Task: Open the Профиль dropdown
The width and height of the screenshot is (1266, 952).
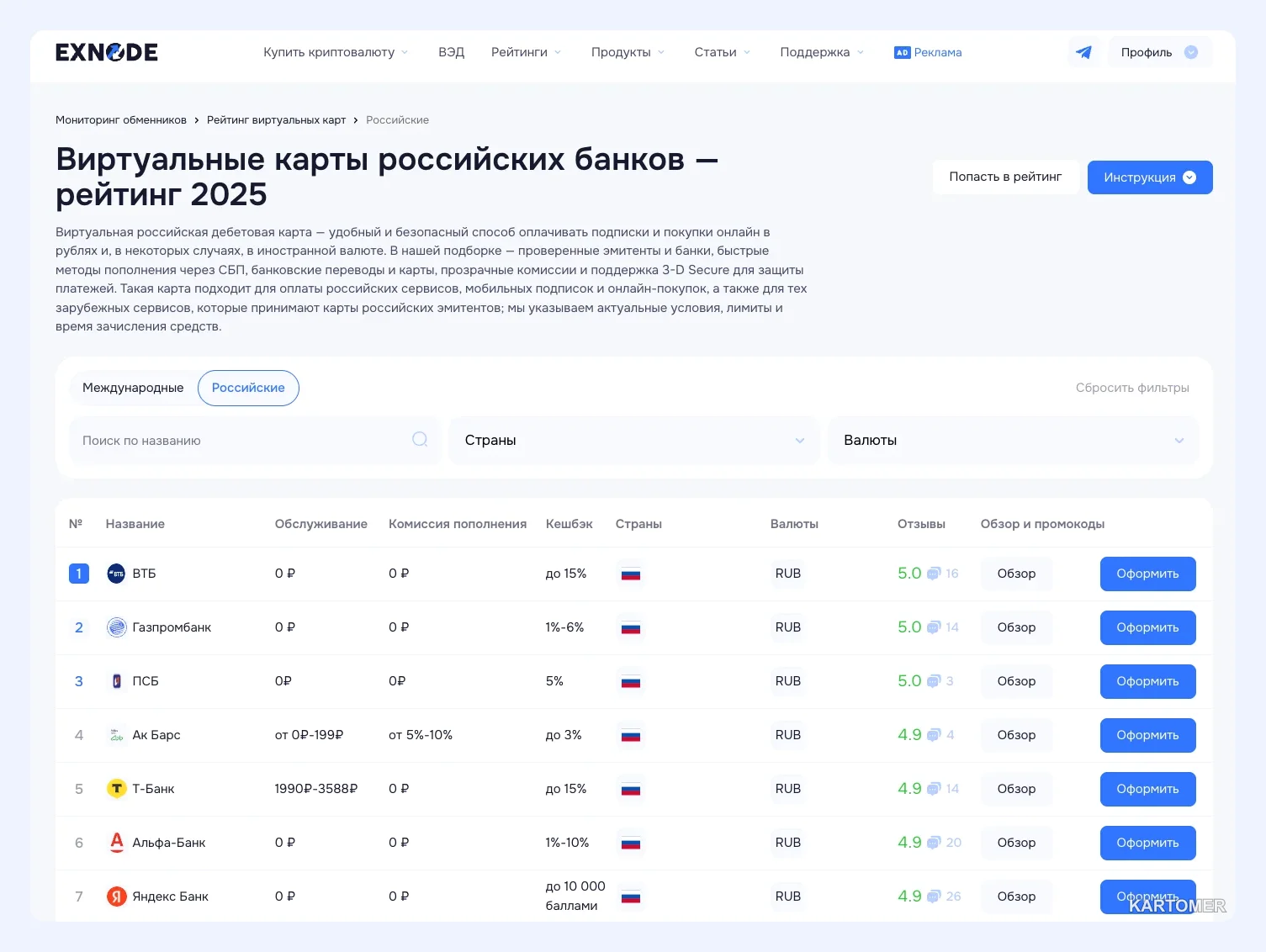Action: (x=1160, y=52)
